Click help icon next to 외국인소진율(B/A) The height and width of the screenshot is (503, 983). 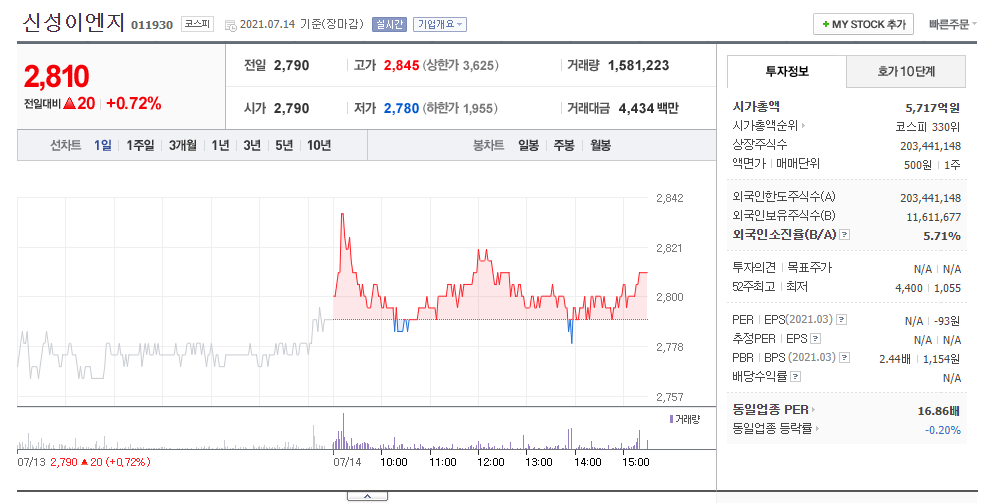pos(844,235)
